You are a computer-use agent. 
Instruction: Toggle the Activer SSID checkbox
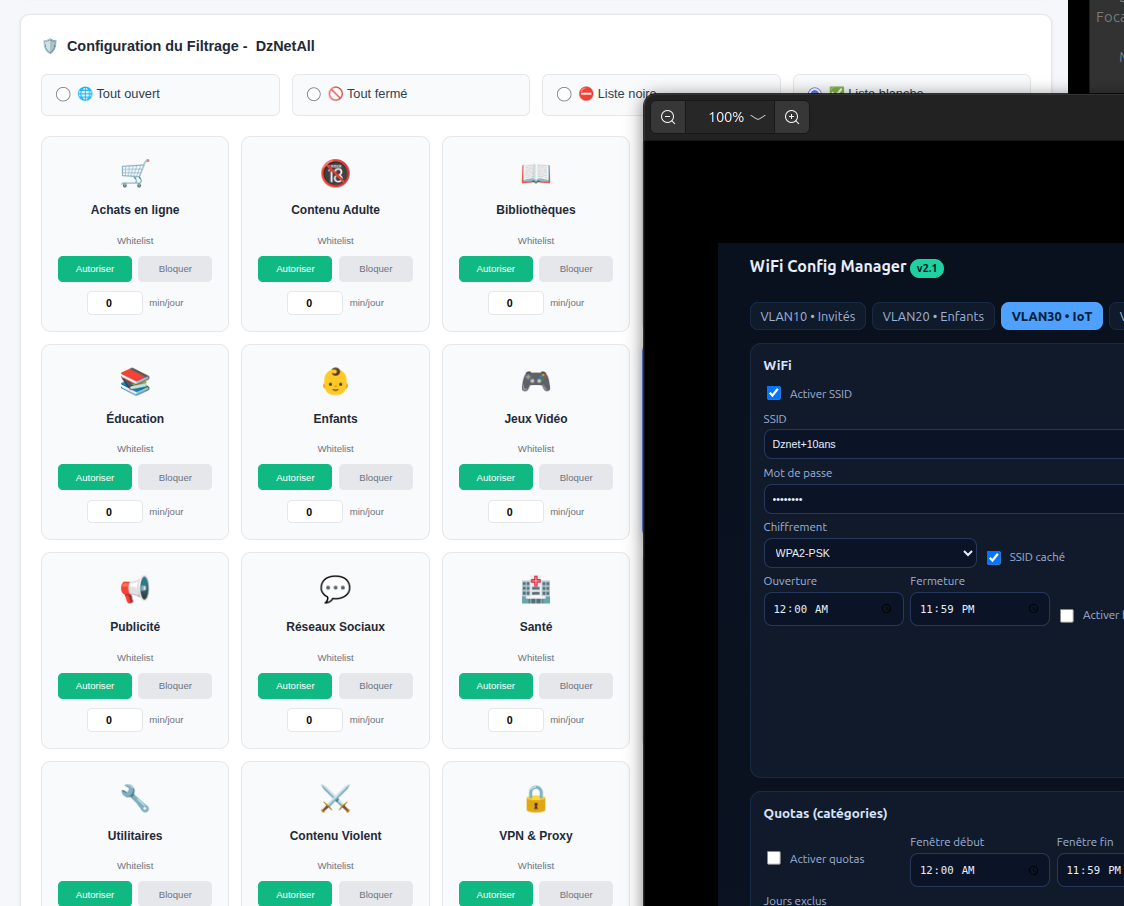pos(773,393)
